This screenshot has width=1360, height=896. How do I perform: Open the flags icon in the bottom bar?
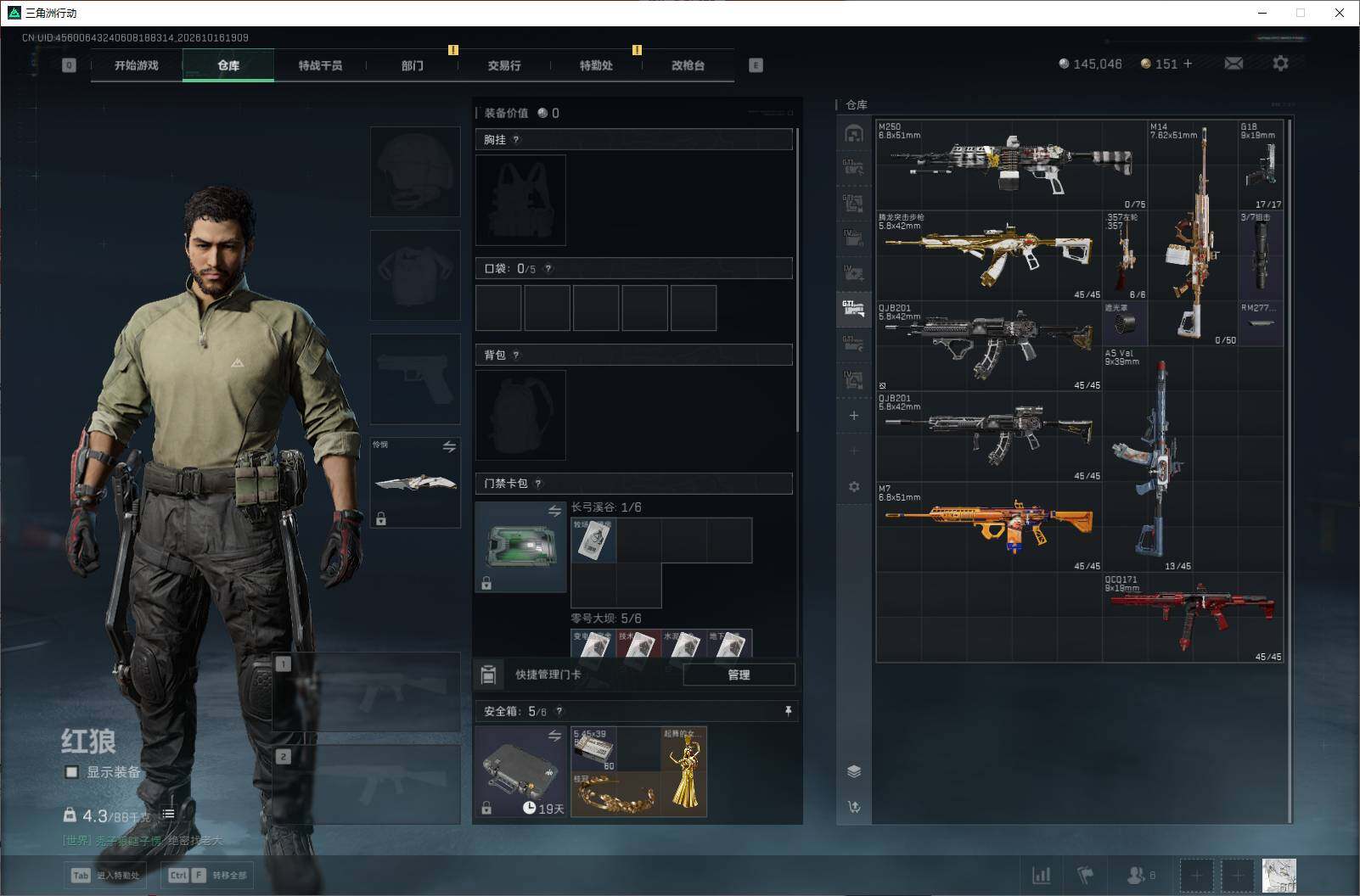[x=1086, y=875]
